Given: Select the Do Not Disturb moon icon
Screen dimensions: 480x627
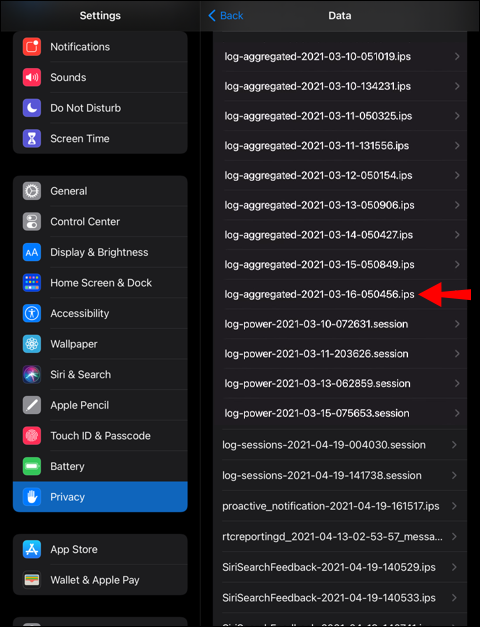Looking at the screenshot, I should [32, 108].
